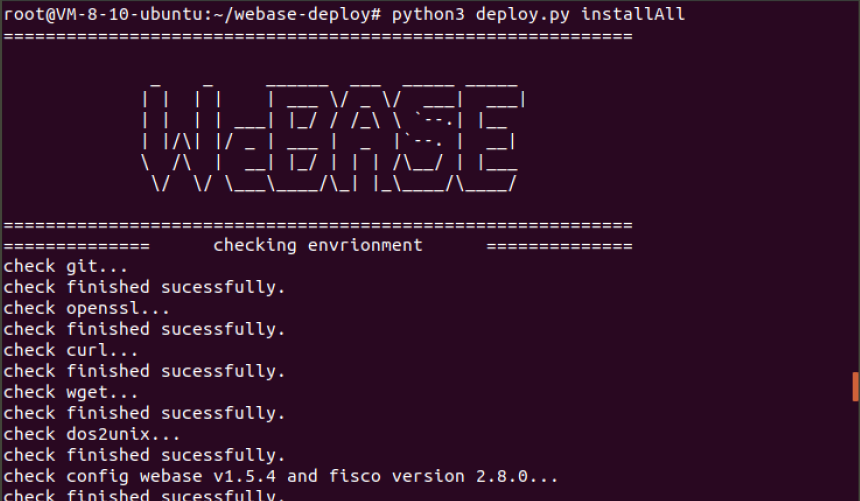
Task: Click 'check finished sucessfully.' below check dos2unix
Action: point(144,455)
